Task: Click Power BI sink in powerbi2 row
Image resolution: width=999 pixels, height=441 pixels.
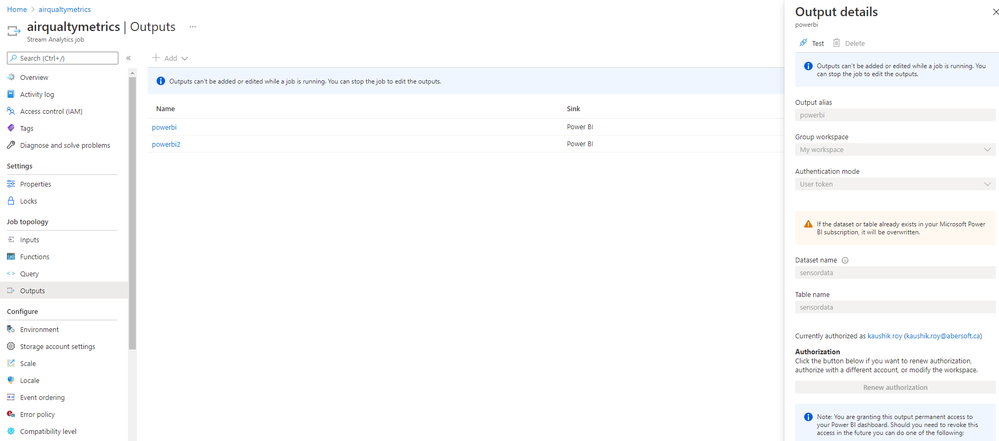Action: coord(580,144)
